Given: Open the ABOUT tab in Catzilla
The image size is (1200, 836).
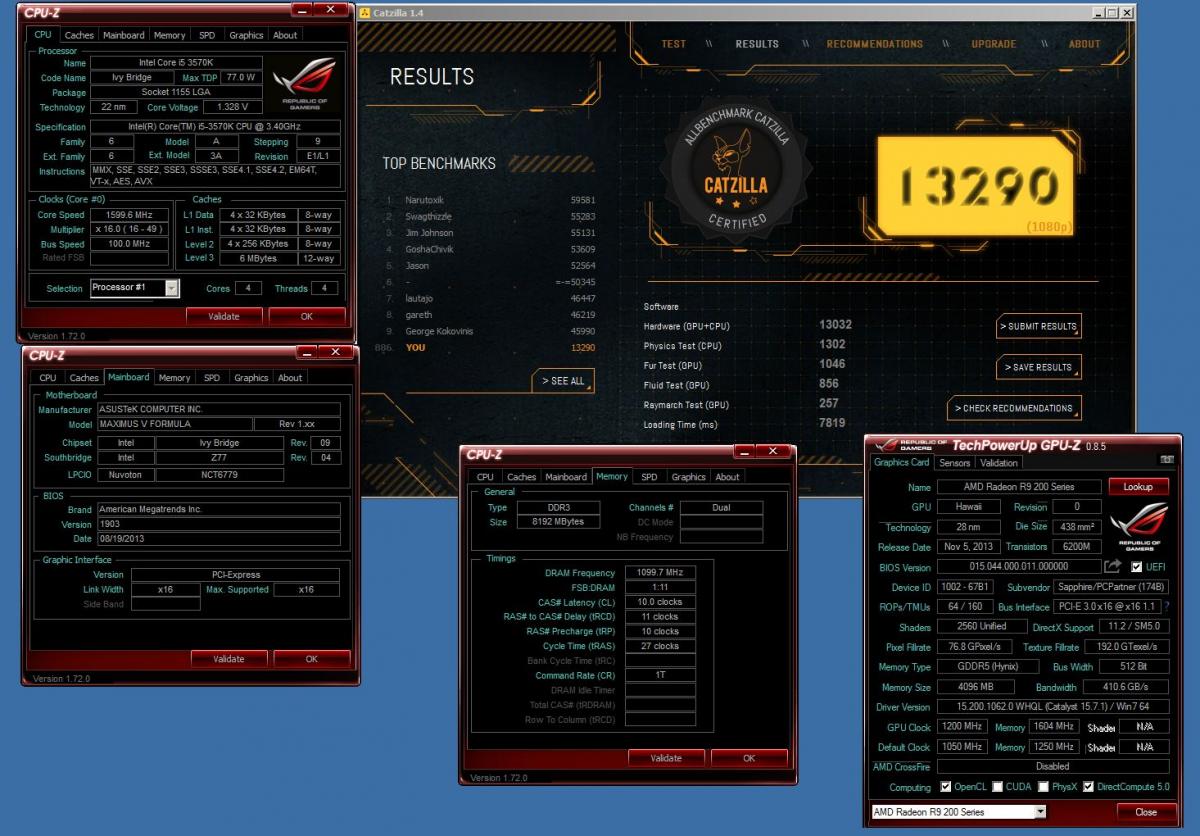Looking at the screenshot, I should [1085, 44].
